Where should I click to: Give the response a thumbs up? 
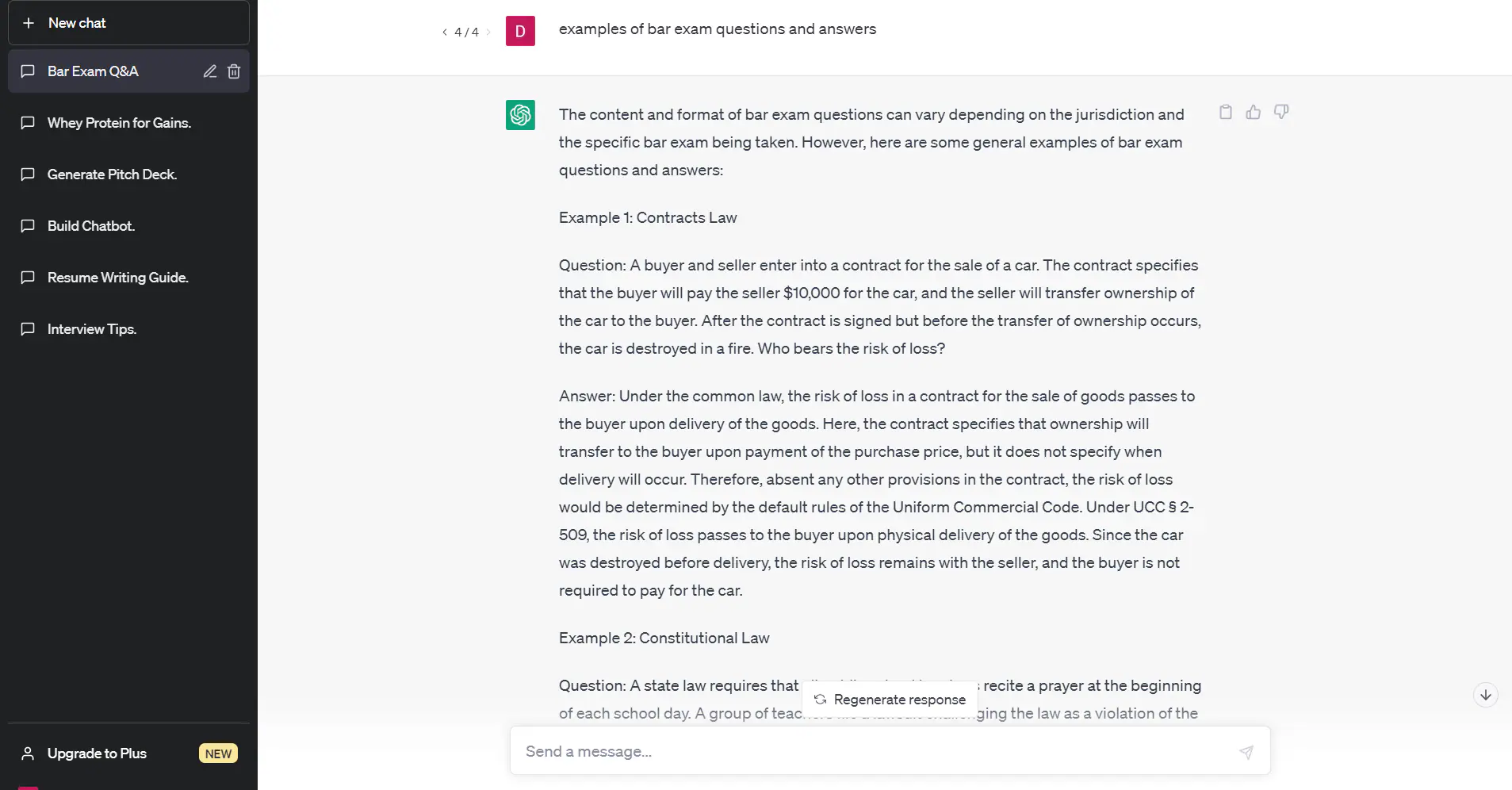(x=1254, y=112)
